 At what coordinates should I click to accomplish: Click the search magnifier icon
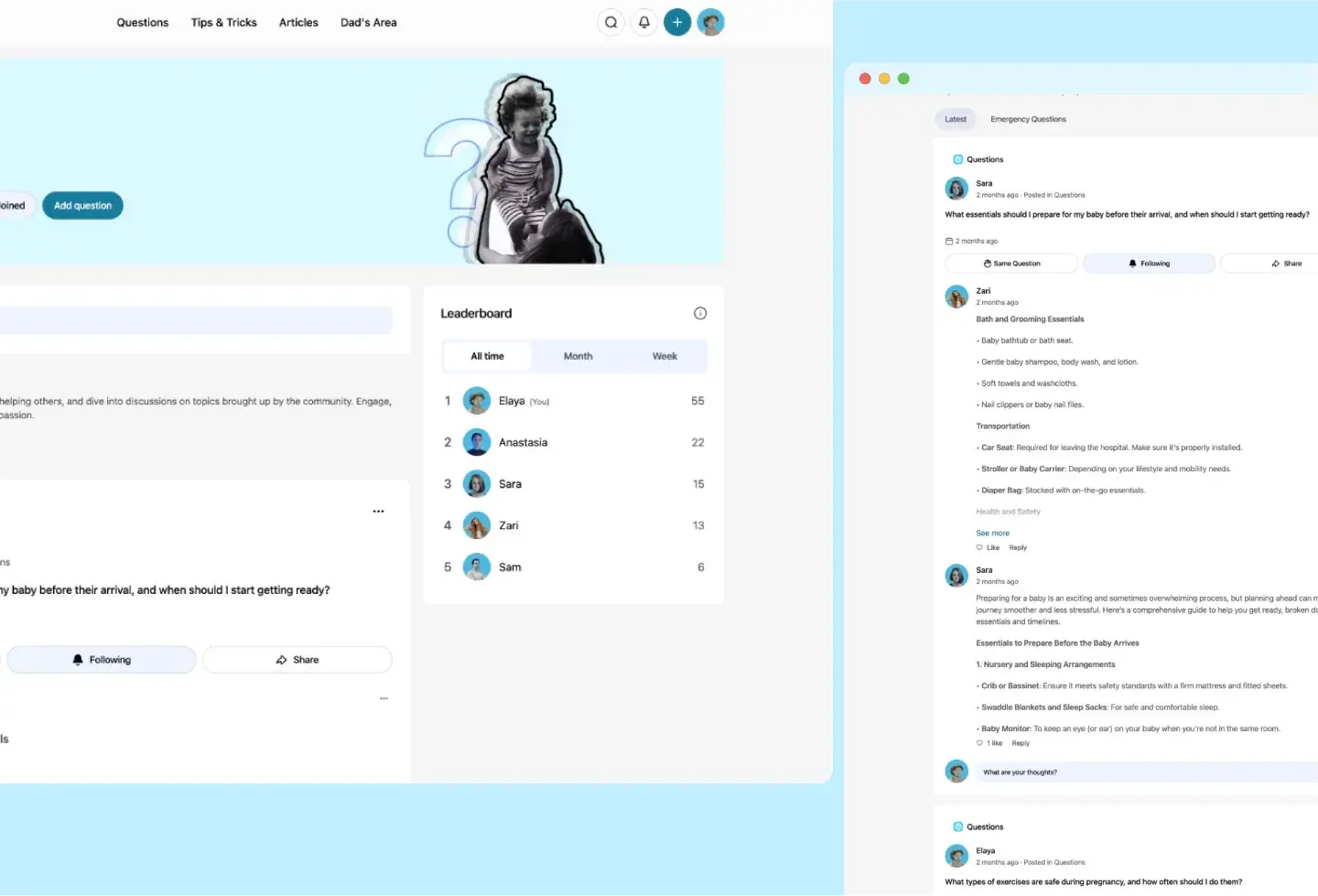pos(610,22)
